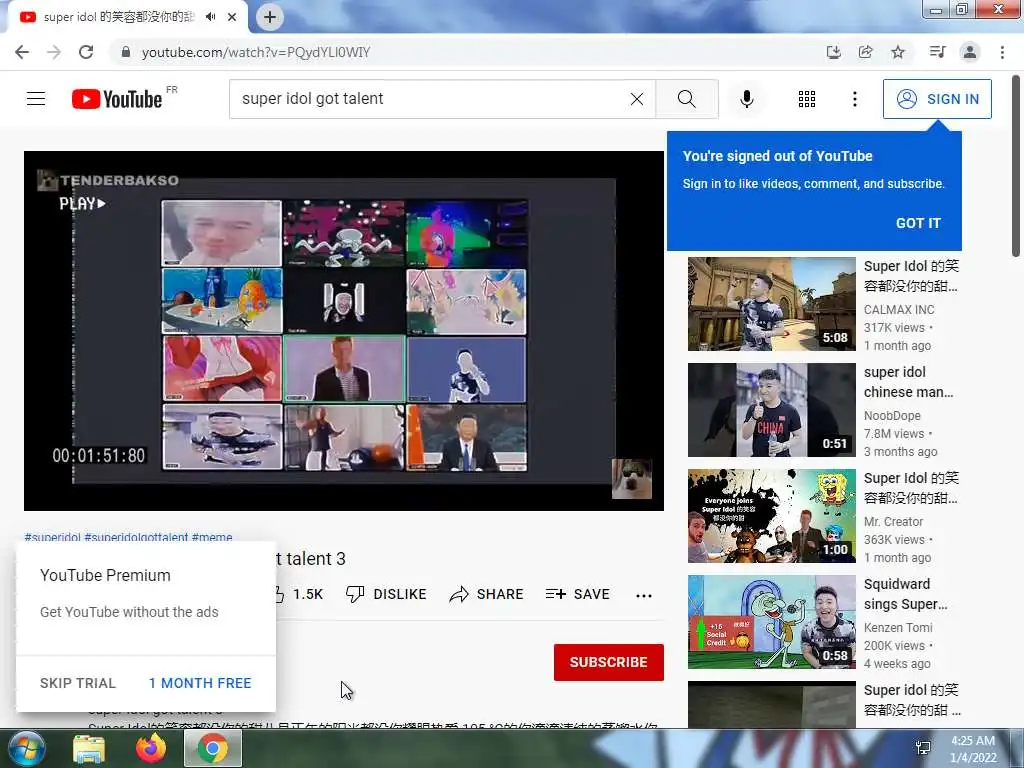Close the super idol browser tab
This screenshot has width=1024, height=768.
pyautogui.click(x=232, y=17)
